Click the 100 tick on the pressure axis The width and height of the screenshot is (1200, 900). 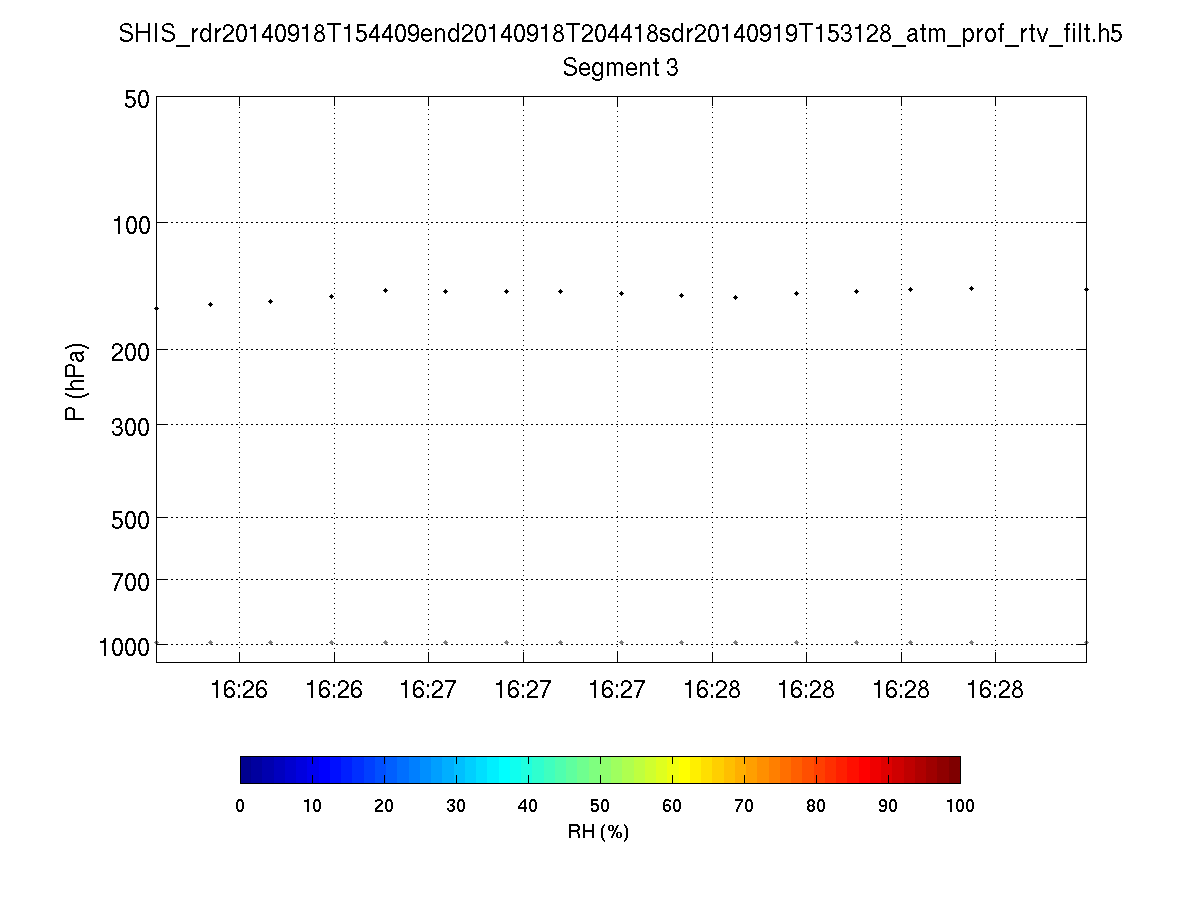tap(124, 223)
